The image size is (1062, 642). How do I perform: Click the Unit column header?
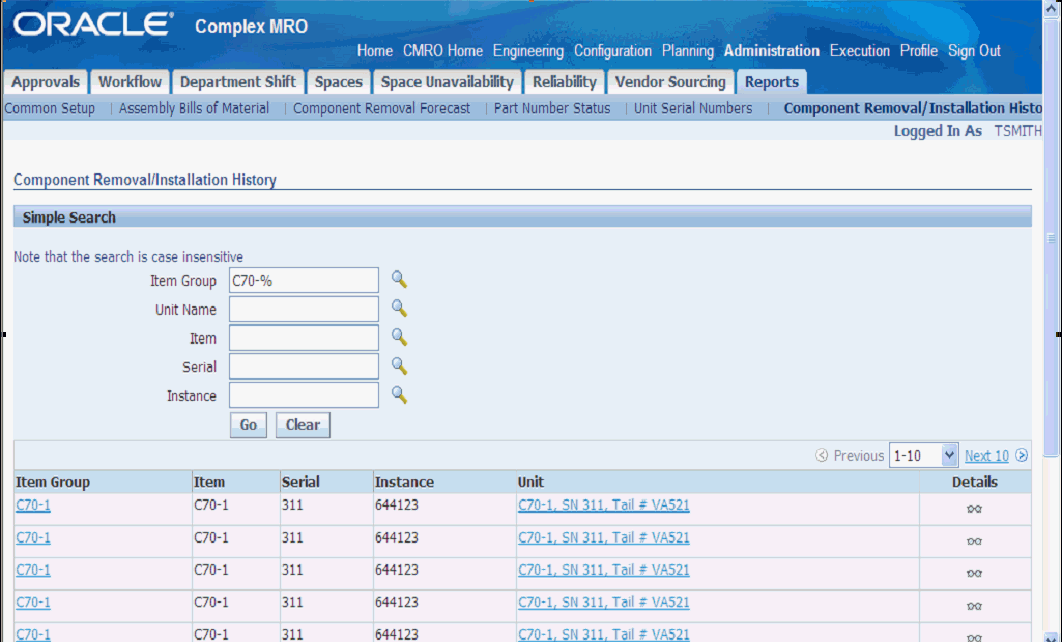(x=531, y=482)
